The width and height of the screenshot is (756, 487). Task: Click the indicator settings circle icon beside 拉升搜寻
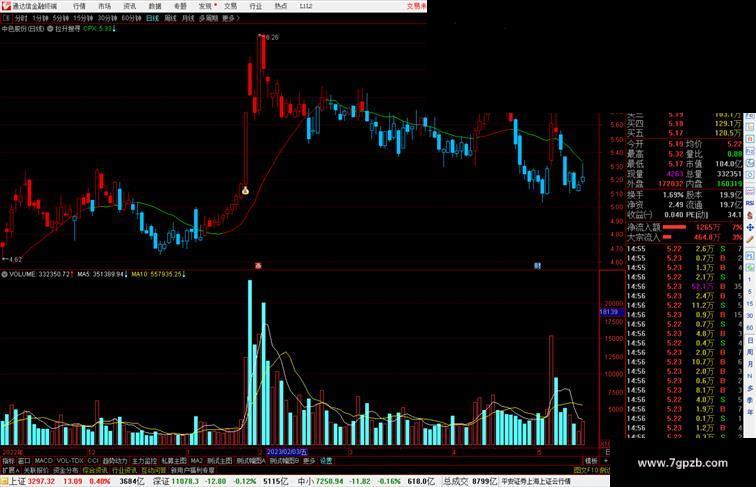click(50, 29)
